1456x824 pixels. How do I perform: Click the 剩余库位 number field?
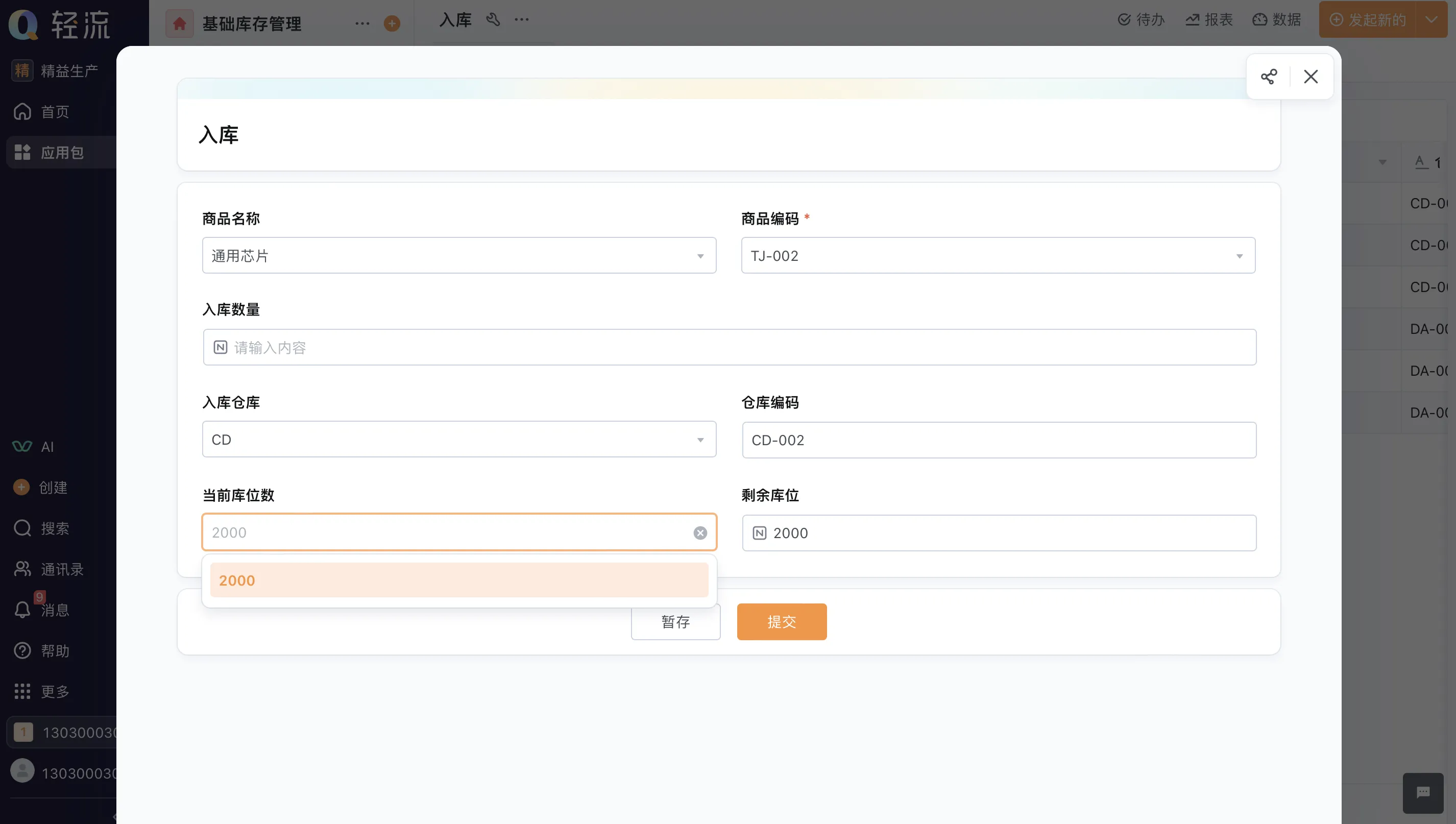click(x=999, y=532)
